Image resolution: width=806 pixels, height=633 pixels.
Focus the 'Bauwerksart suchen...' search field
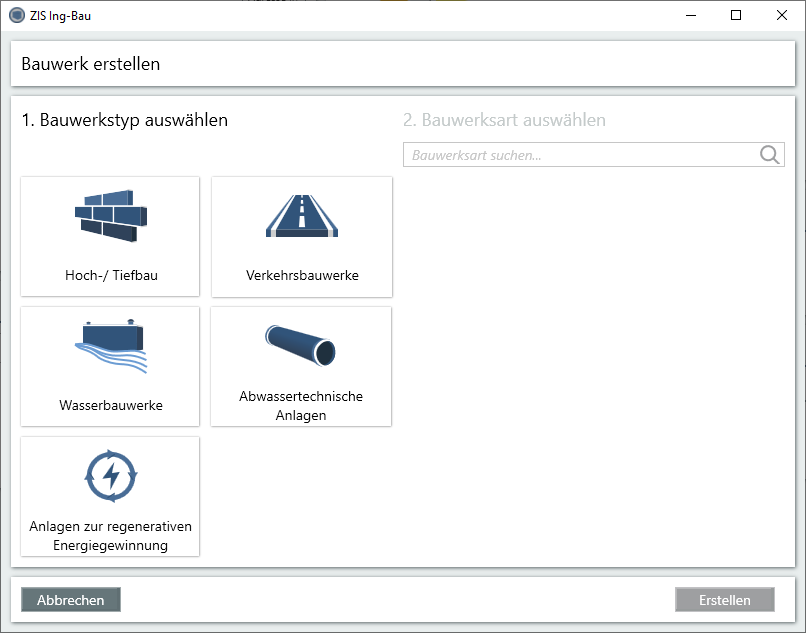pyautogui.click(x=580, y=155)
